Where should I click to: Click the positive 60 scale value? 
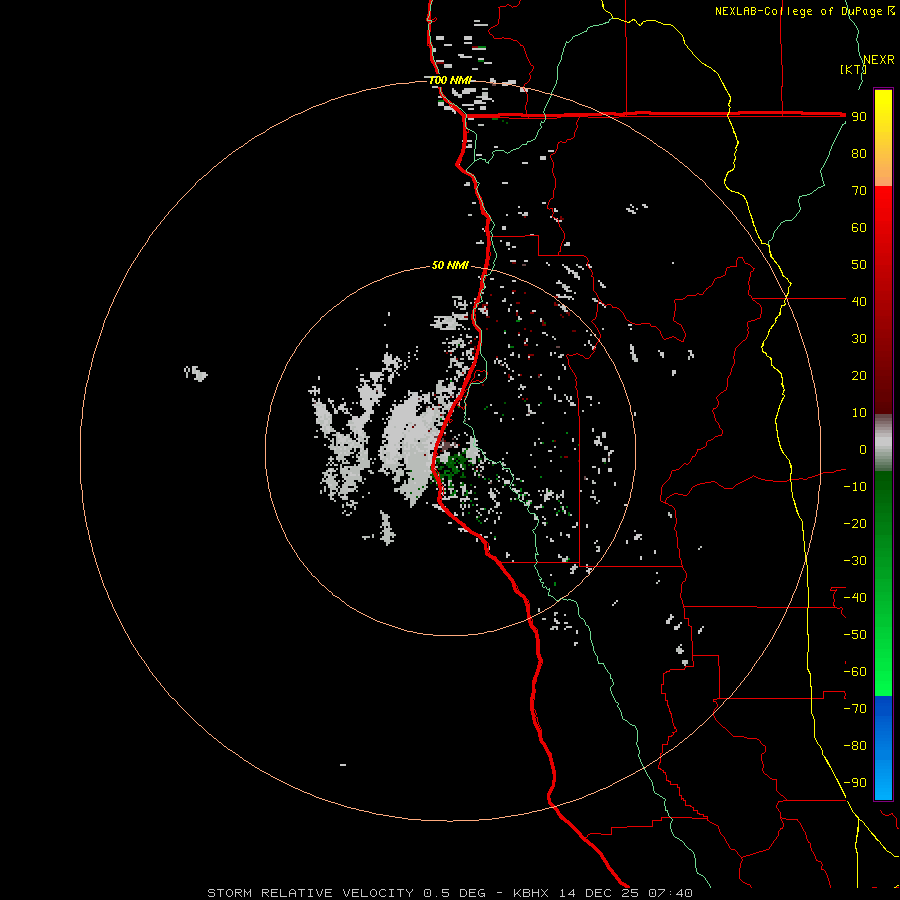tap(859, 228)
